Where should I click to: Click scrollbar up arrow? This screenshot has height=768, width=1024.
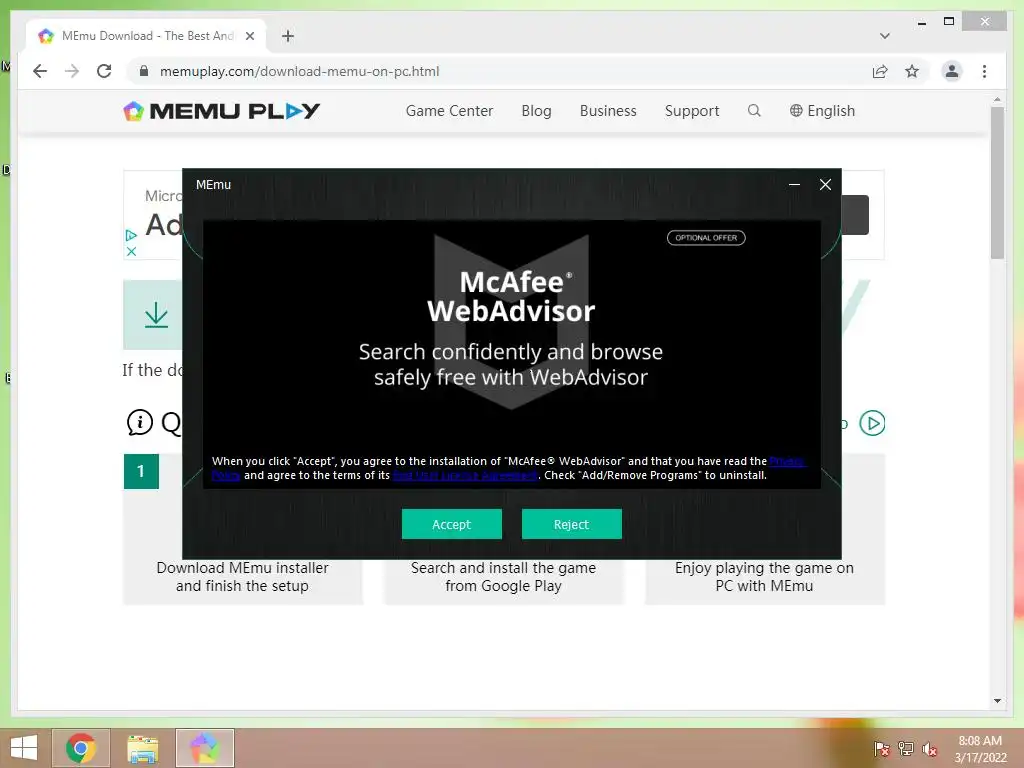point(997,100)
